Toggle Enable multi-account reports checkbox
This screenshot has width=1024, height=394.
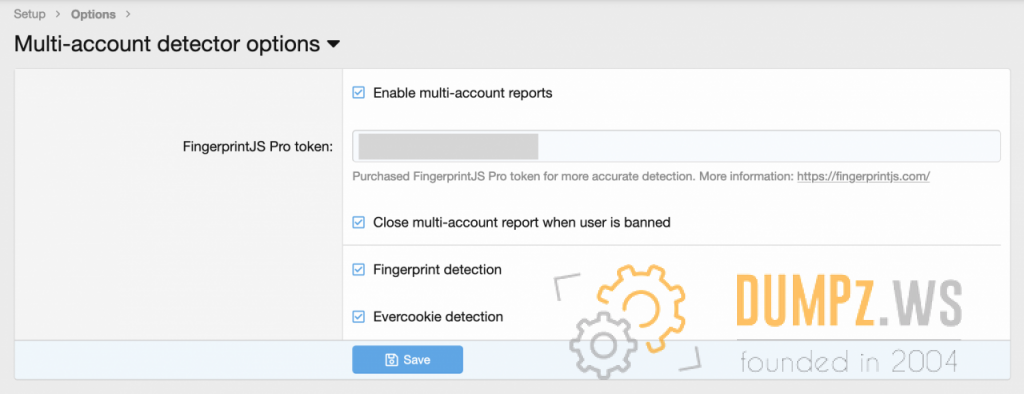(x=359, y=93)
